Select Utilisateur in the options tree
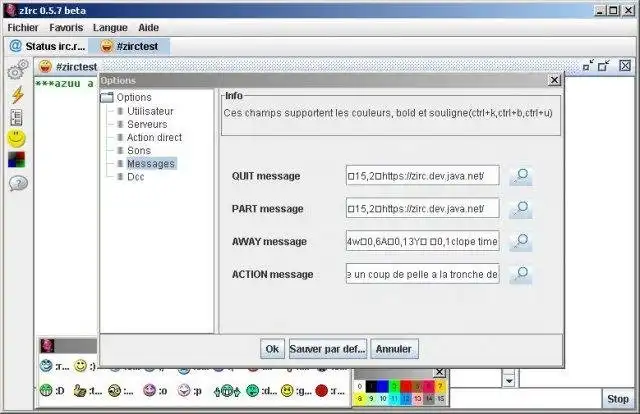The height and width of the screenshot is (414, 640). click(x=145, y=111)
